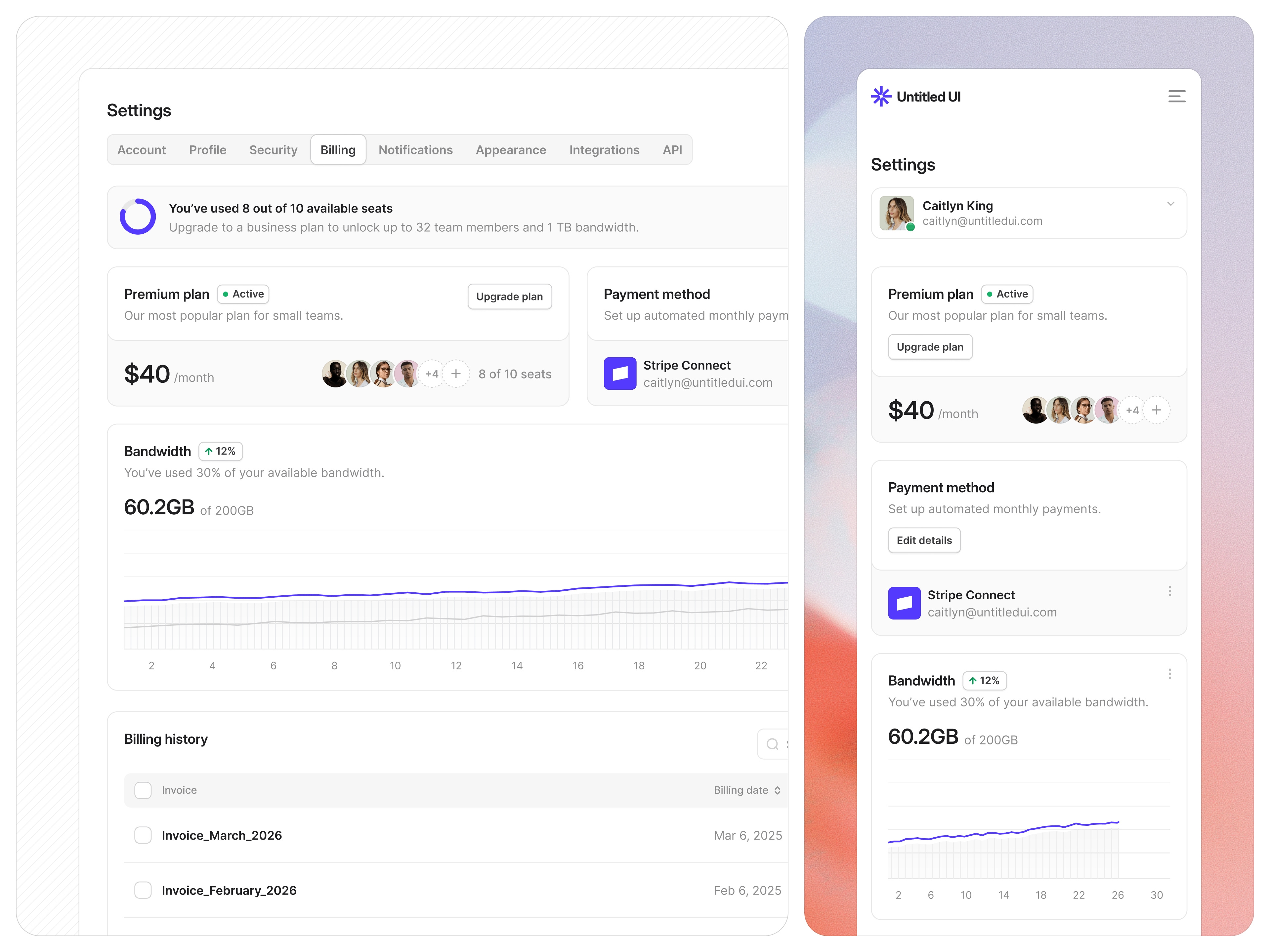
Task: Click Stripe Connect icon in mobile payment card
Action: (904, 603)
